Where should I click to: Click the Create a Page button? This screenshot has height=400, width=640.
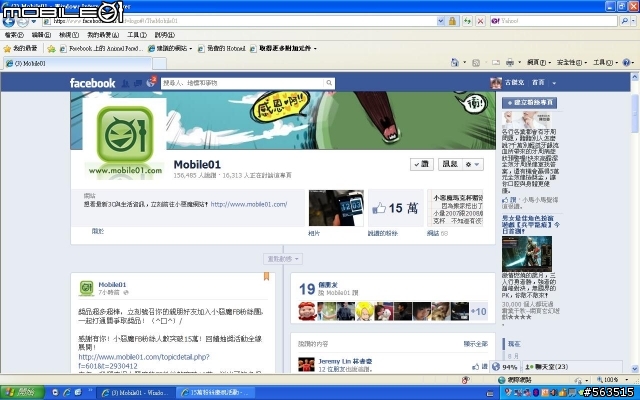coord(529,102)
